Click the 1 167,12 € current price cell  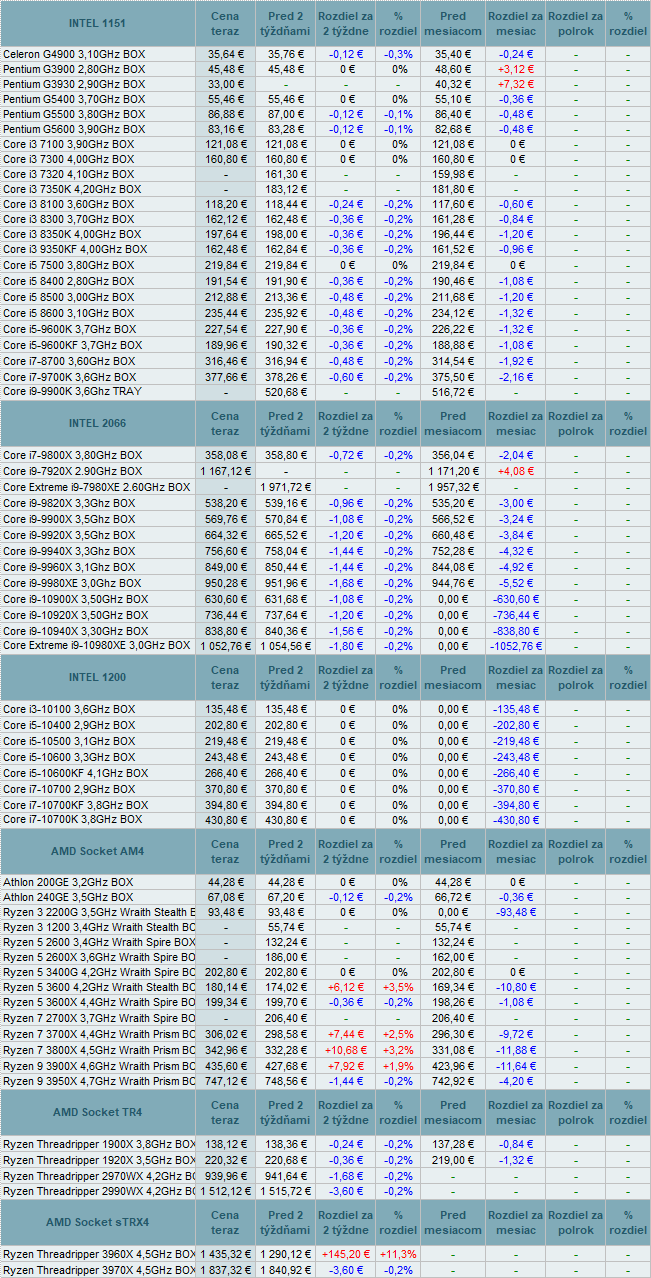[226, 471]
